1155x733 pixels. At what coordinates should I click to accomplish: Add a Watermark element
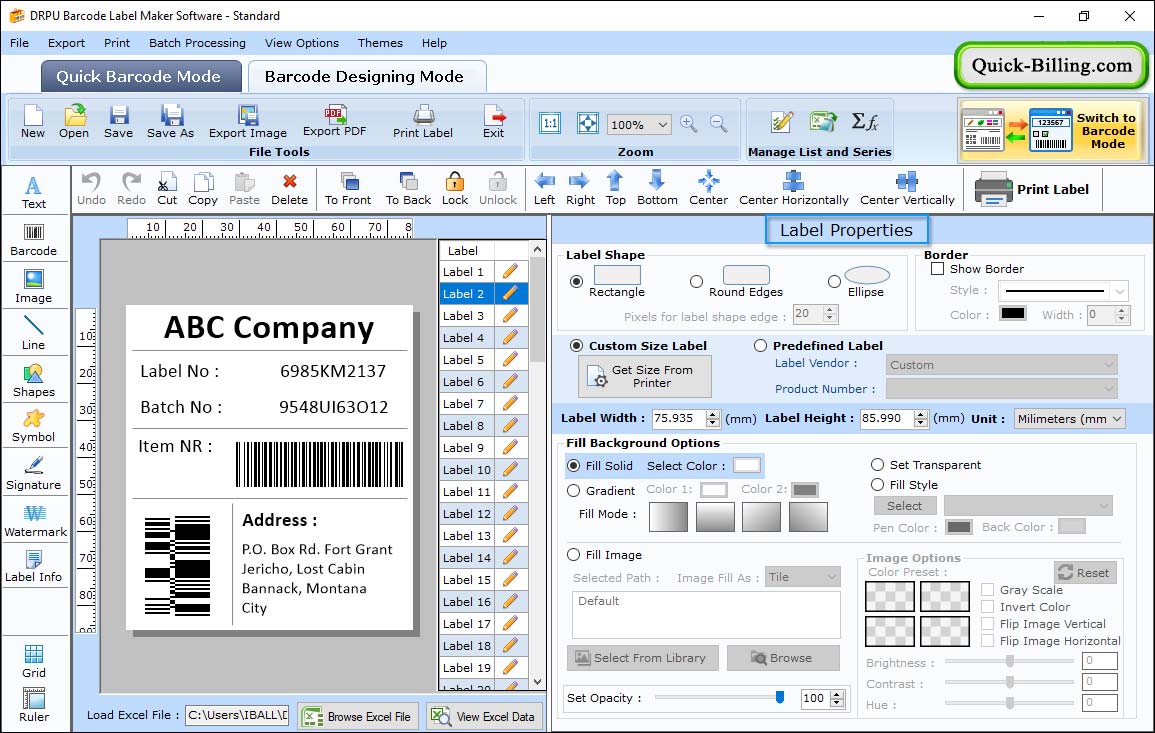click(x=35, y=521)
